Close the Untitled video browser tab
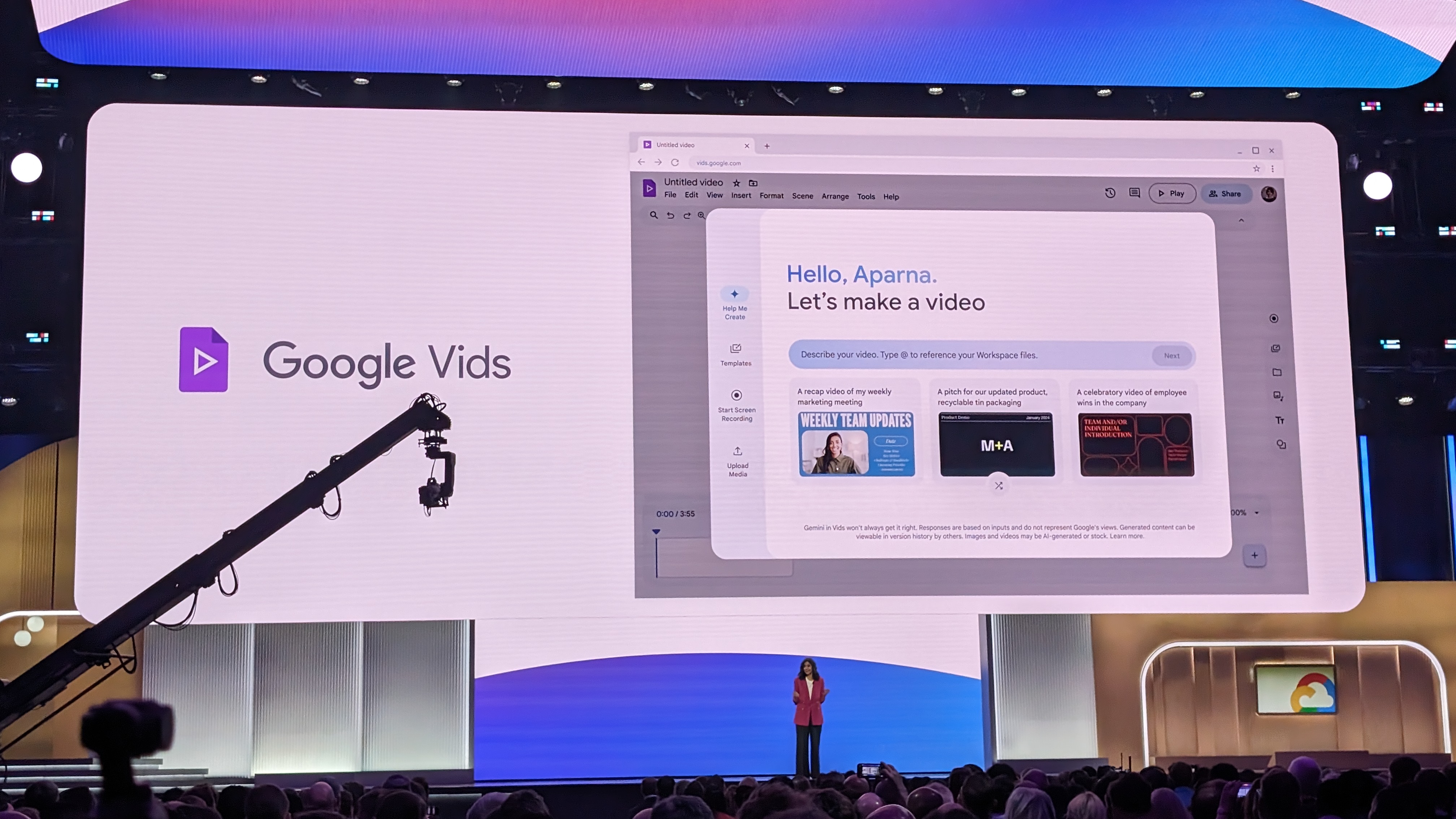 (x=747, y=146)
